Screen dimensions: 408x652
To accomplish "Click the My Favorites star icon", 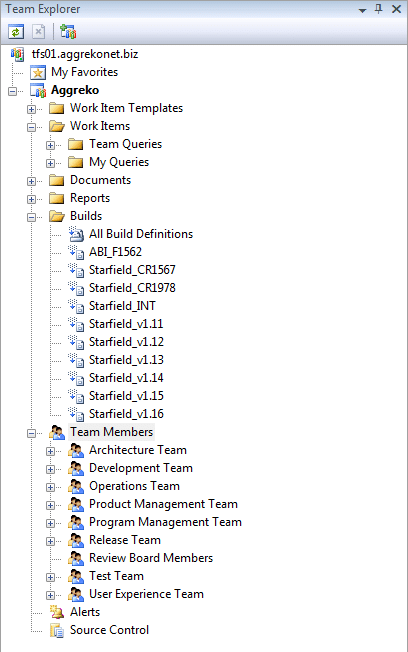I will pos(38,72).
